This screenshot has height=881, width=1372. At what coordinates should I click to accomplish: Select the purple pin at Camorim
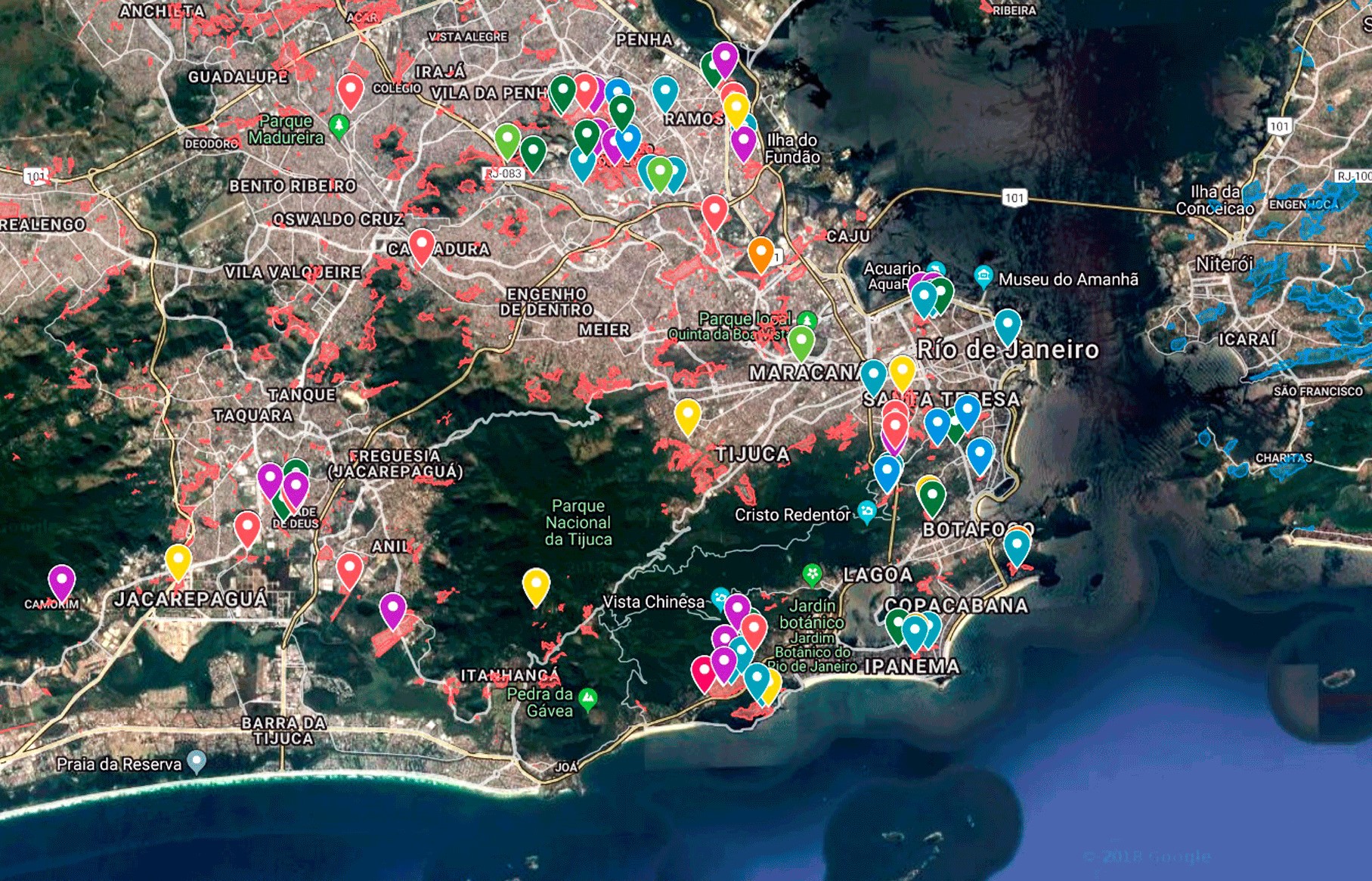(61, 581)
